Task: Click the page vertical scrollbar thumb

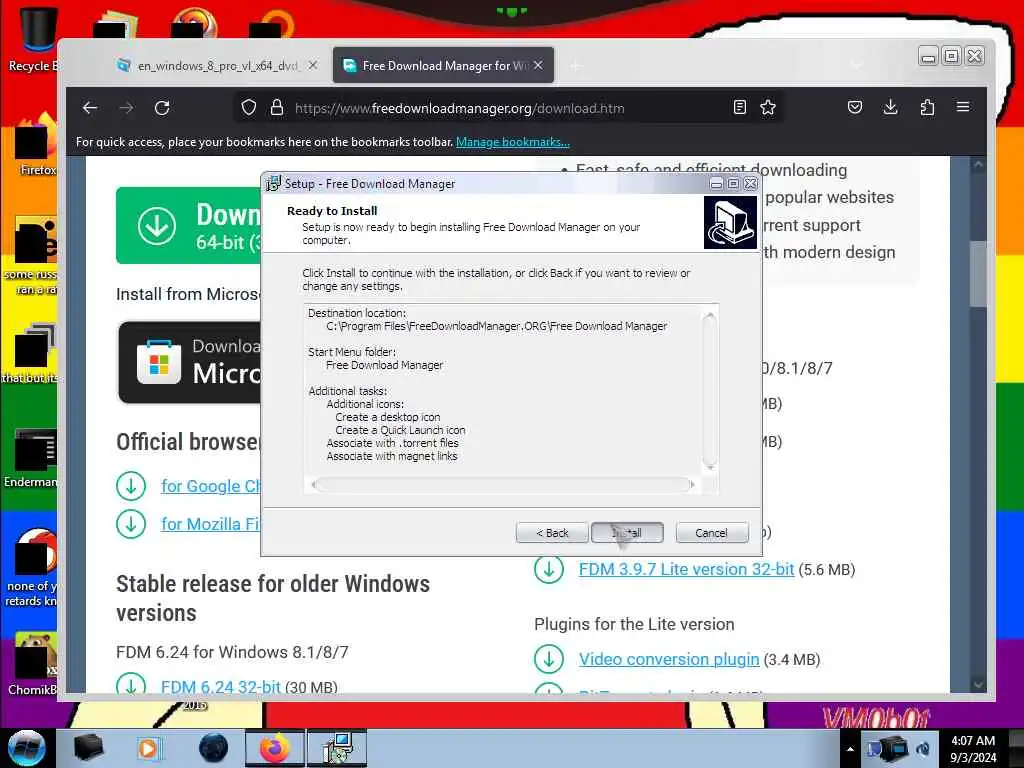Action: click(978, 273)
